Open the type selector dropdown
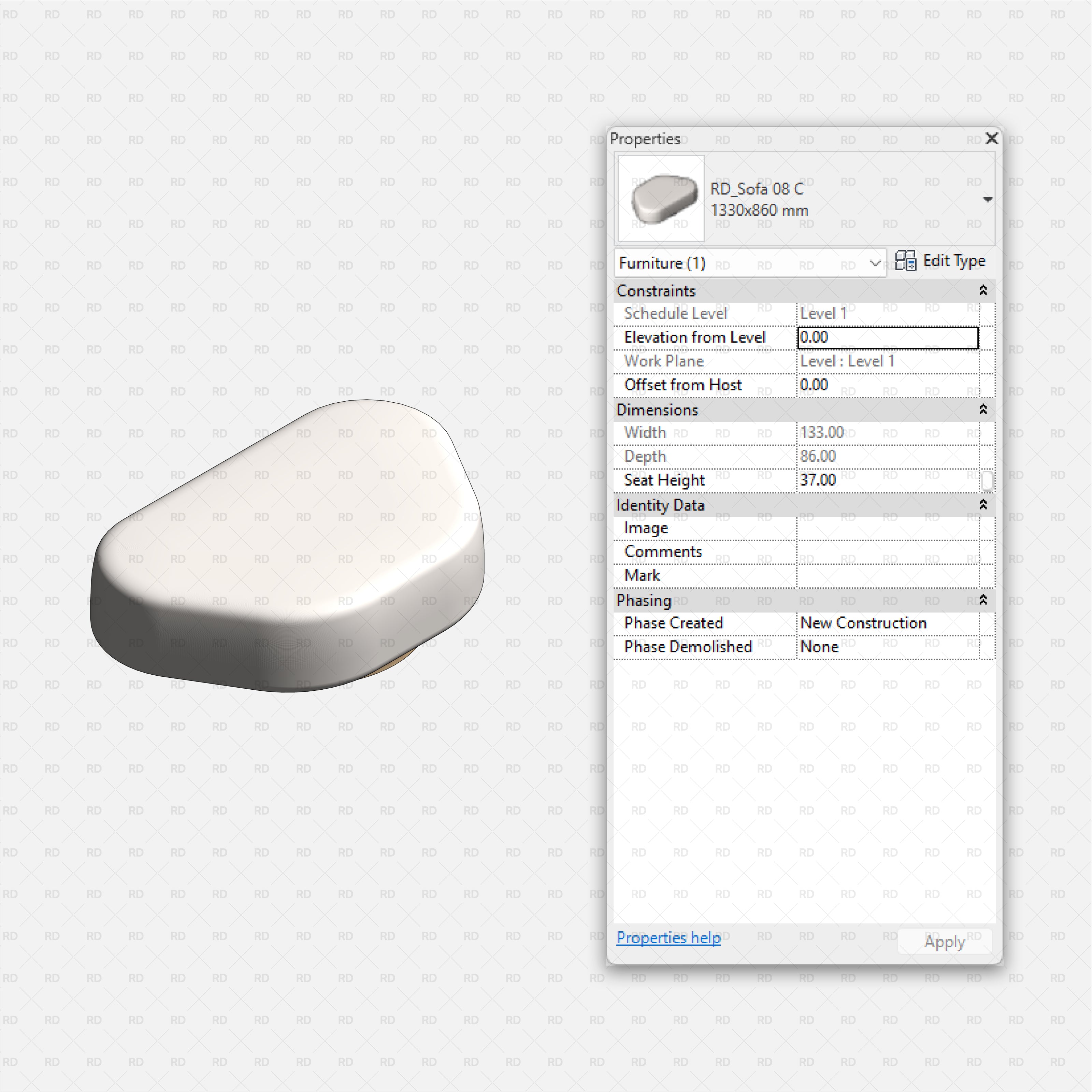This screenshot has height=1092, width=1092. click(x=988, y=199)
